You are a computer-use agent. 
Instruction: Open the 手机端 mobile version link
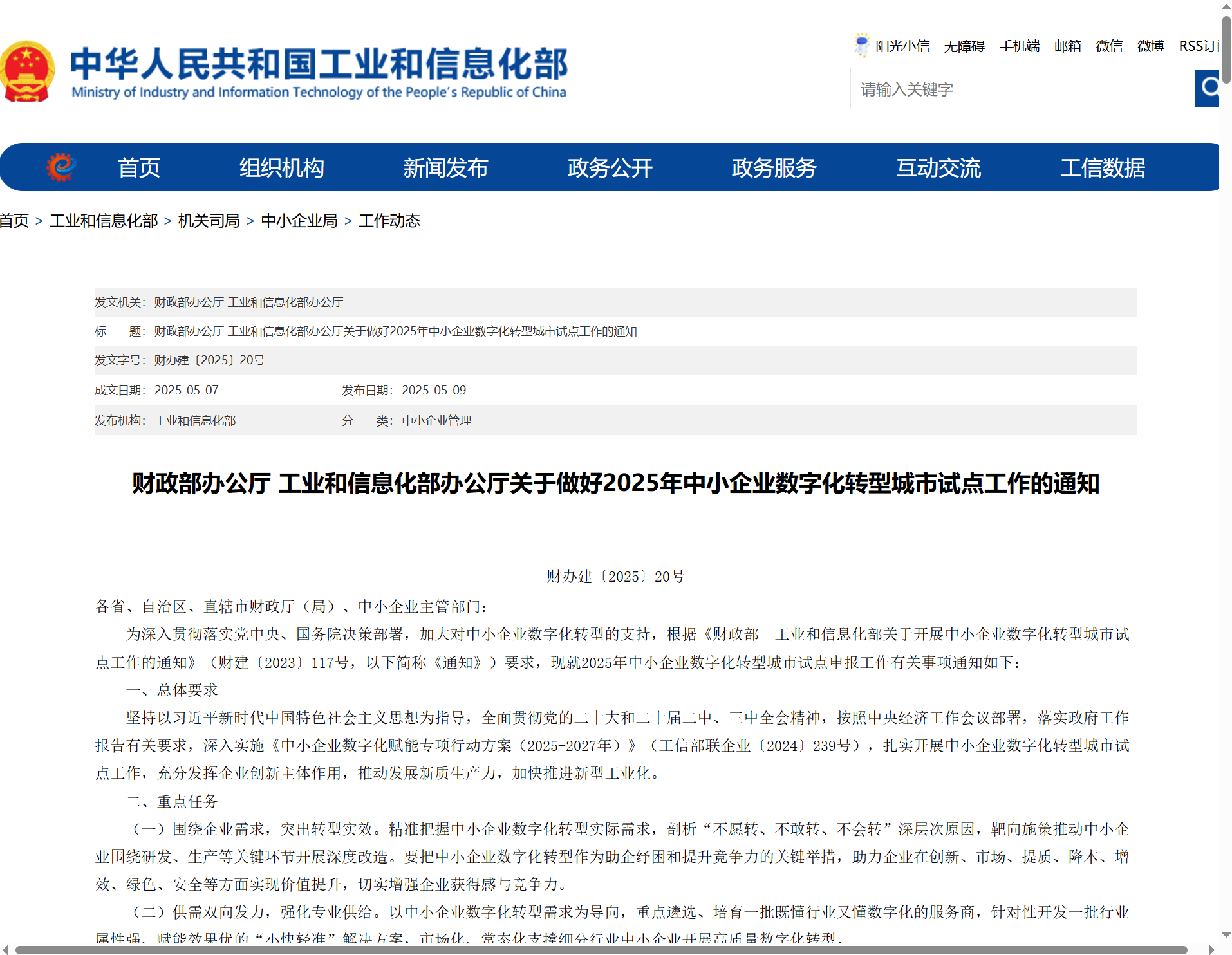pos(1019,46)
